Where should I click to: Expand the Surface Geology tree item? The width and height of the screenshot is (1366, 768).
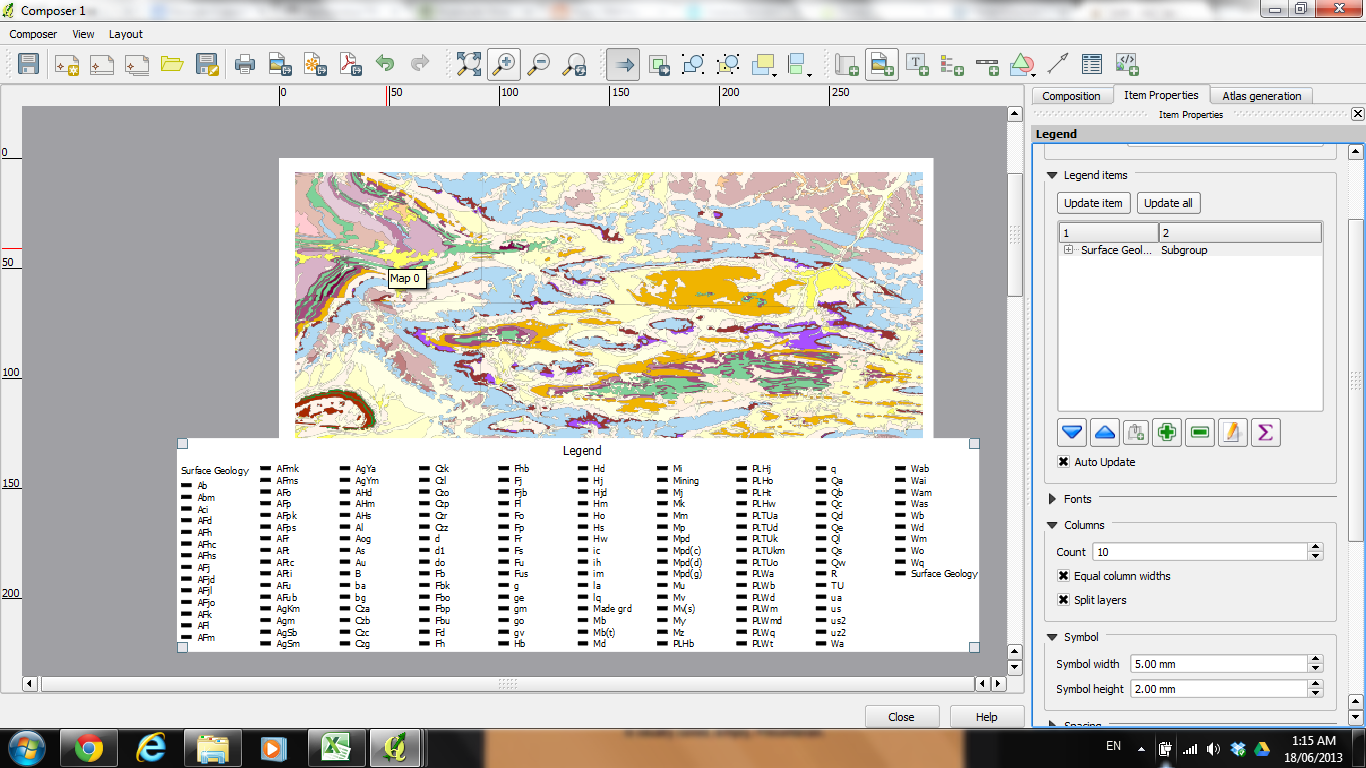(1069, 250)
